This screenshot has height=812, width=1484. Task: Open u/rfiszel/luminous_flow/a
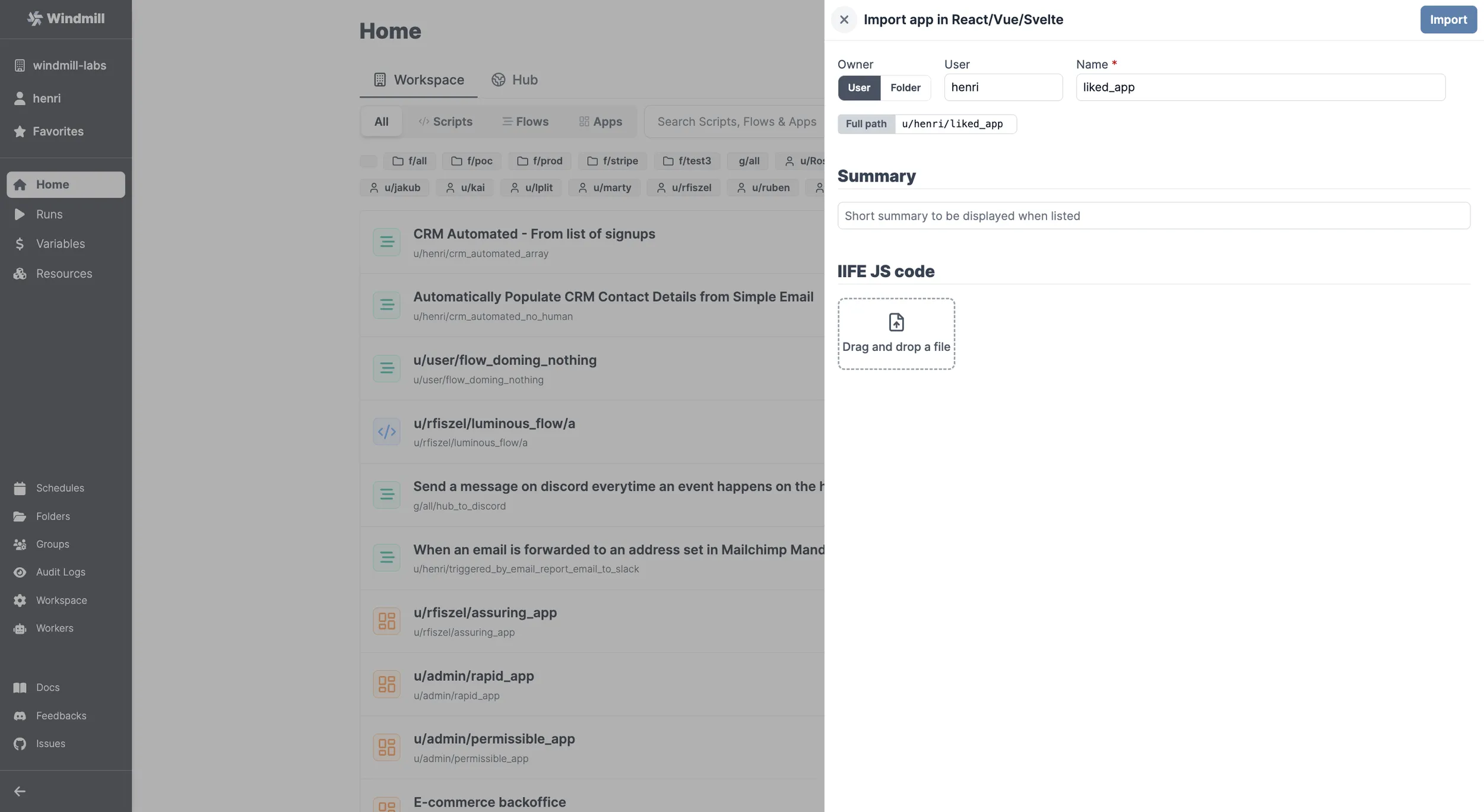[x=494, y=423]
